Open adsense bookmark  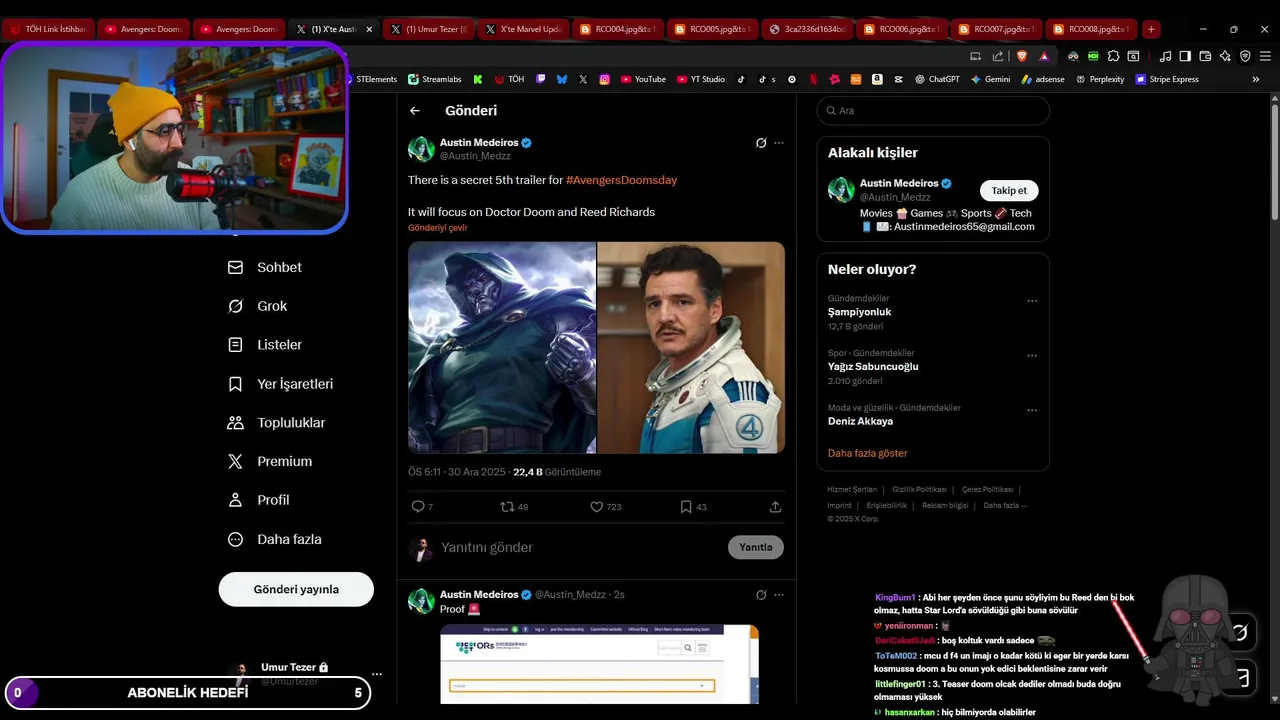1043,79
